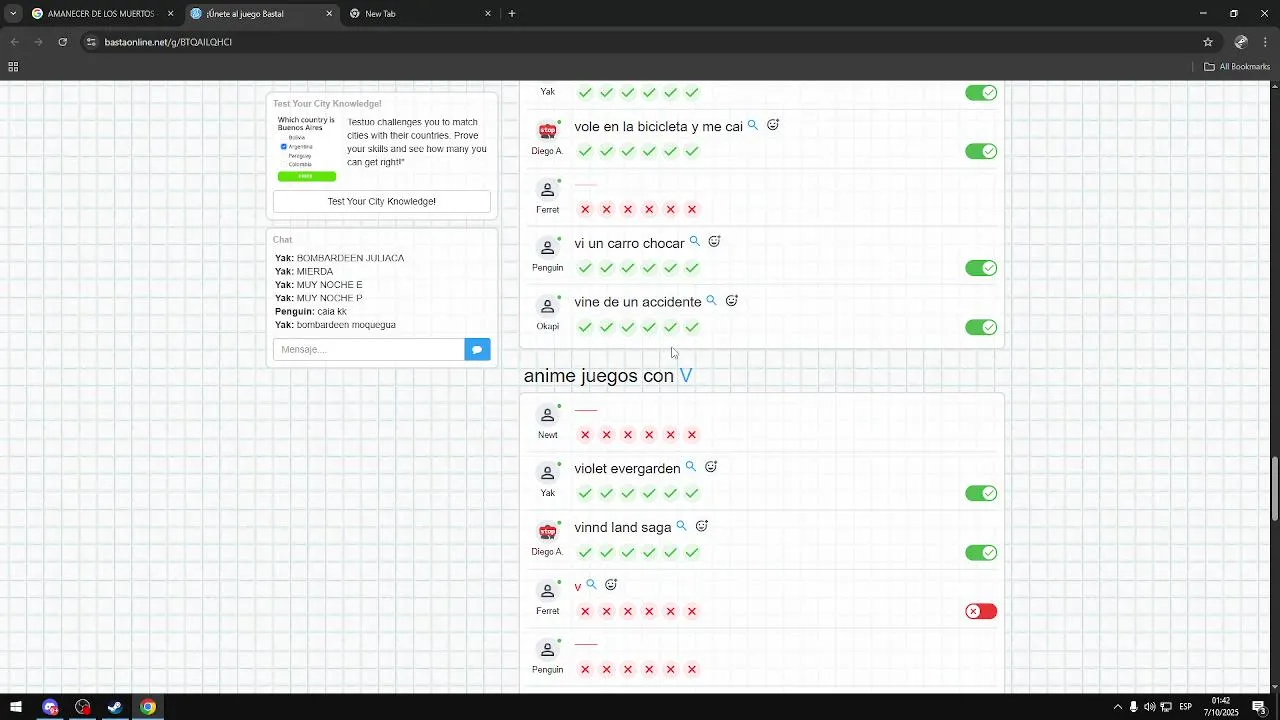
Task: Open the 'All Bookmarks' folder
Action: pyautogui.click(x=1237, y=67)
